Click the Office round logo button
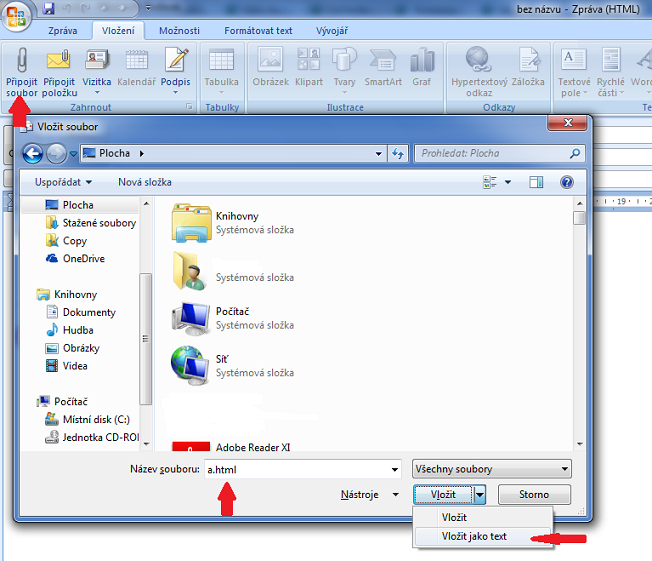652x561 pixels. pyautogui.click(x=16, y=18)
